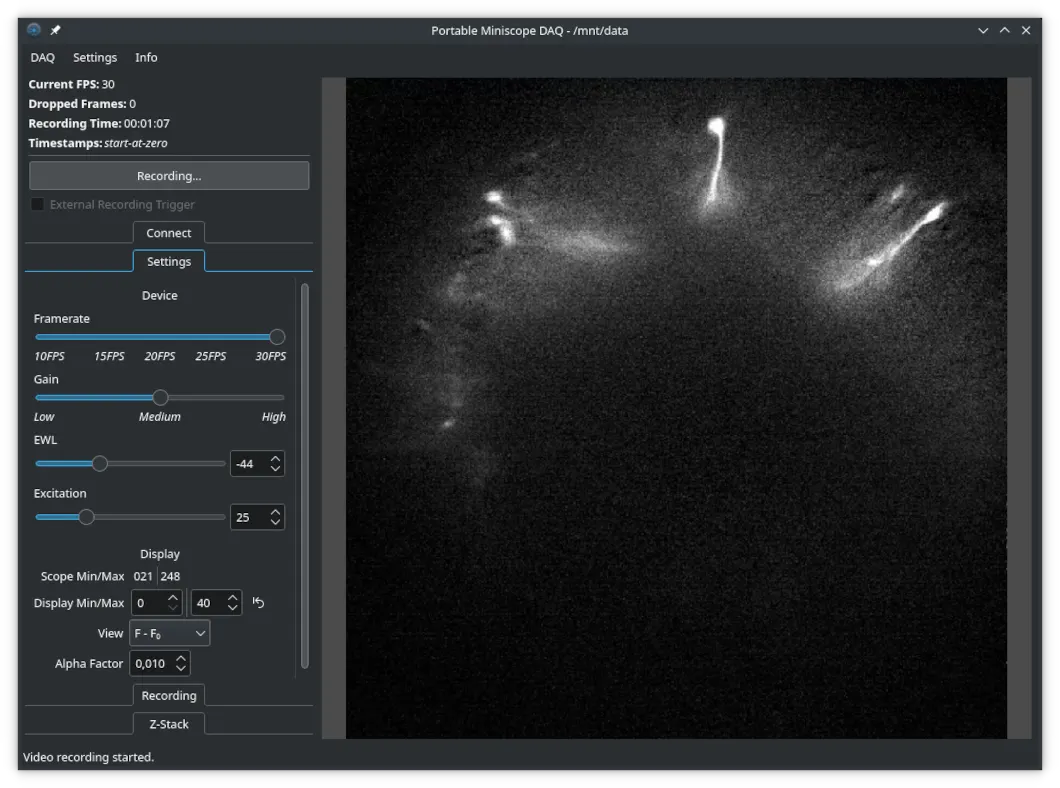Maximize the window with the up chevron
1060x788 pixels.
click(x=1005, y=30)
